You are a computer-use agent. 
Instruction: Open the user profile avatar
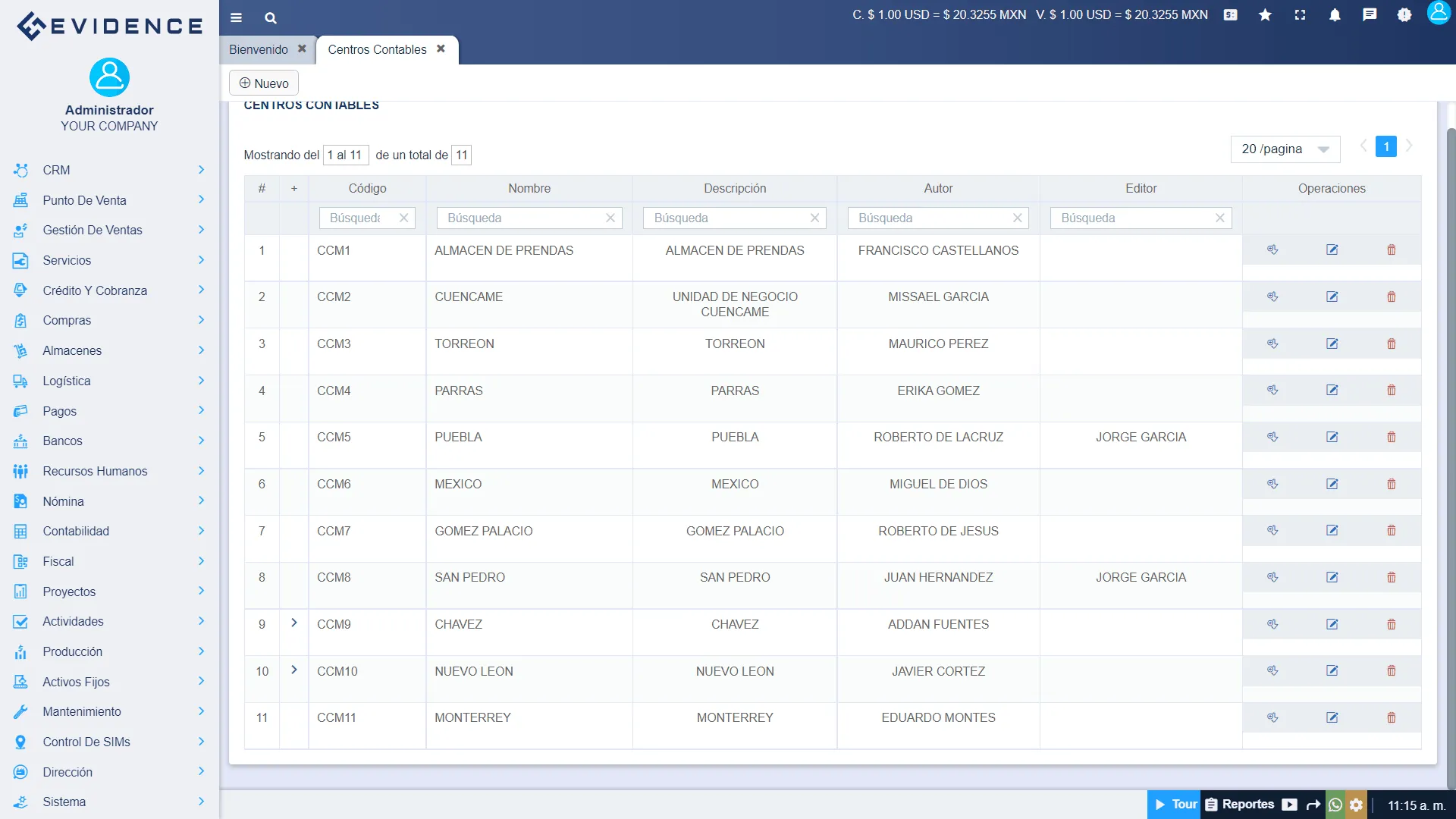[x=1439, y=13]
